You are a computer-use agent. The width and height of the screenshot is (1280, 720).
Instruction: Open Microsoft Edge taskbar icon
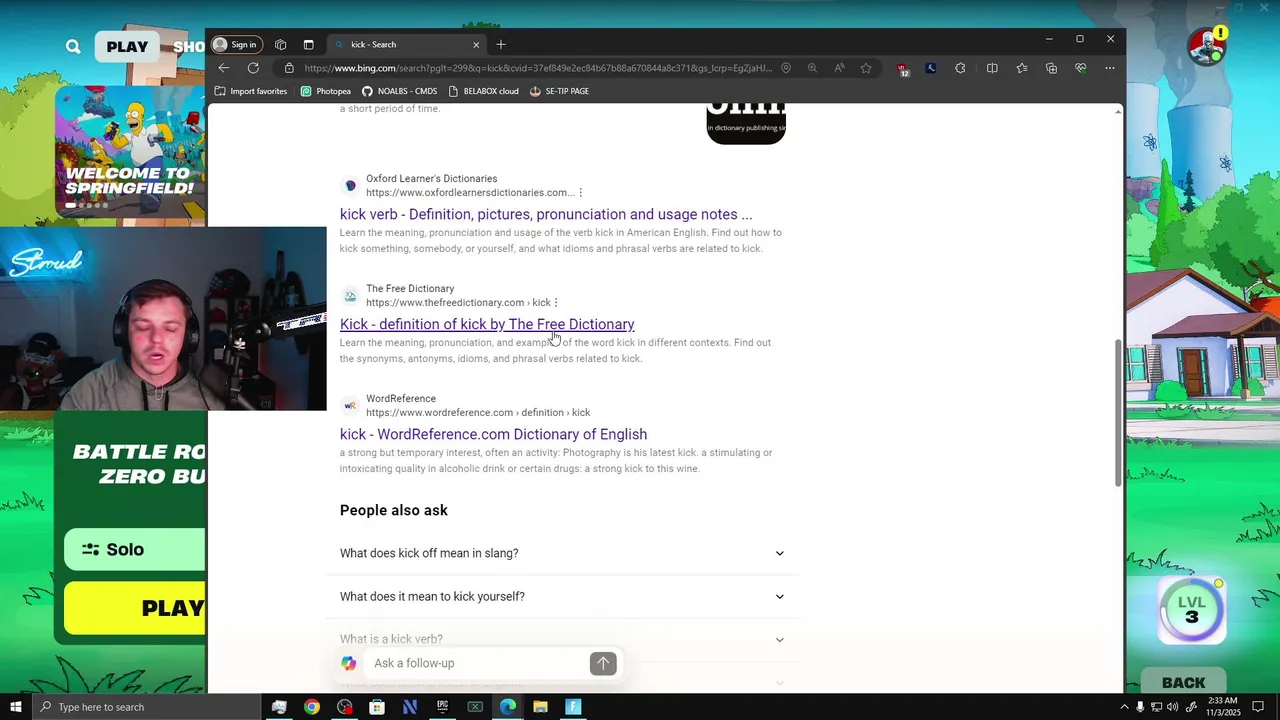[x=508, y=707]
